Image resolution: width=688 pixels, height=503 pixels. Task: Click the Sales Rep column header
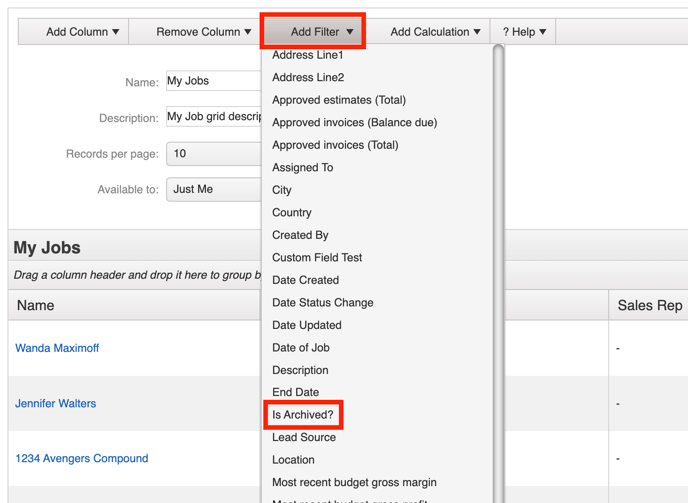tap(649, 305)
